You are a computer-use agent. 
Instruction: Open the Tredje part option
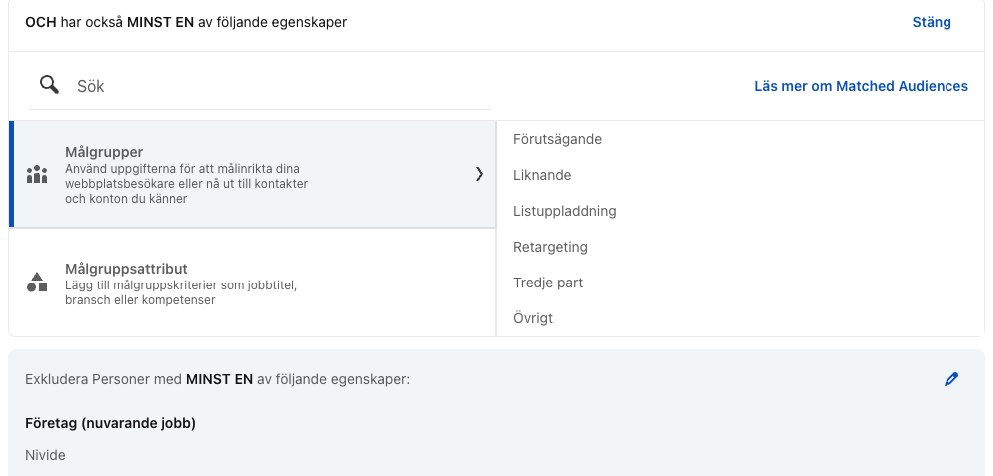pos(547,283)
